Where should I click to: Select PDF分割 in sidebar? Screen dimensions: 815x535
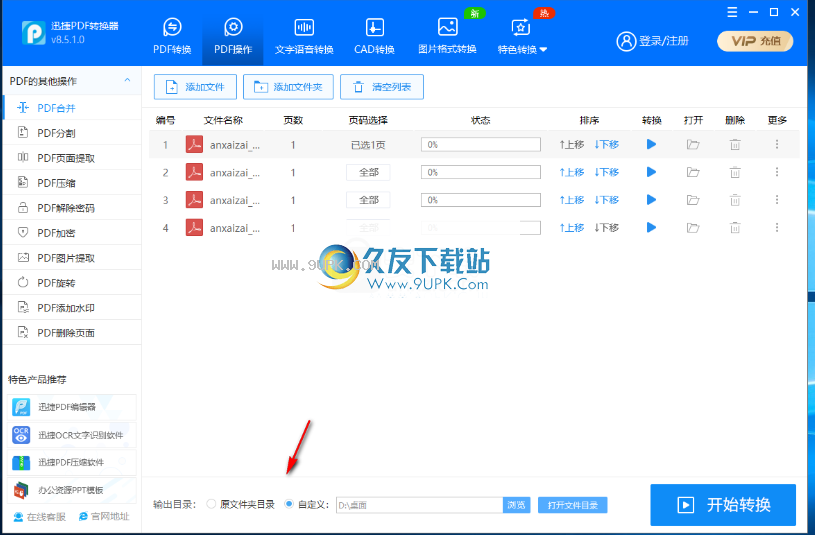coord(72,133)
